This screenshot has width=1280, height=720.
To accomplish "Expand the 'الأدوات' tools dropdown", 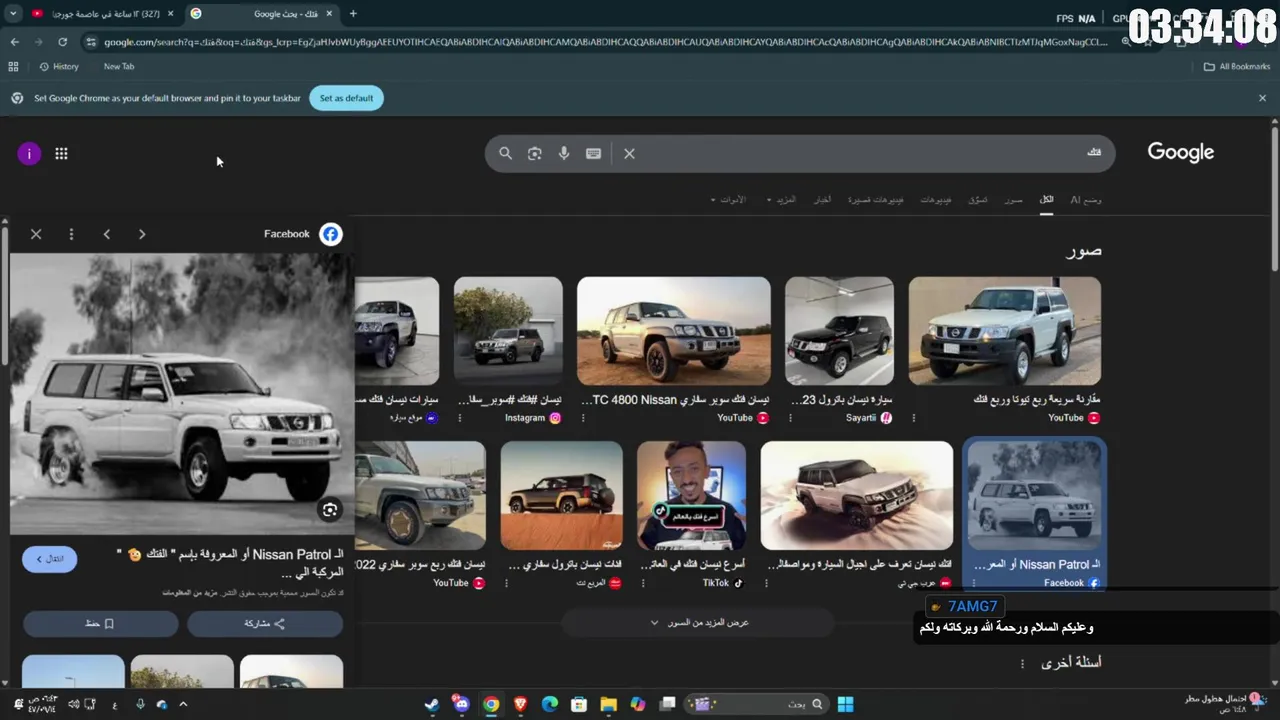I will click(x=728, y=200).
